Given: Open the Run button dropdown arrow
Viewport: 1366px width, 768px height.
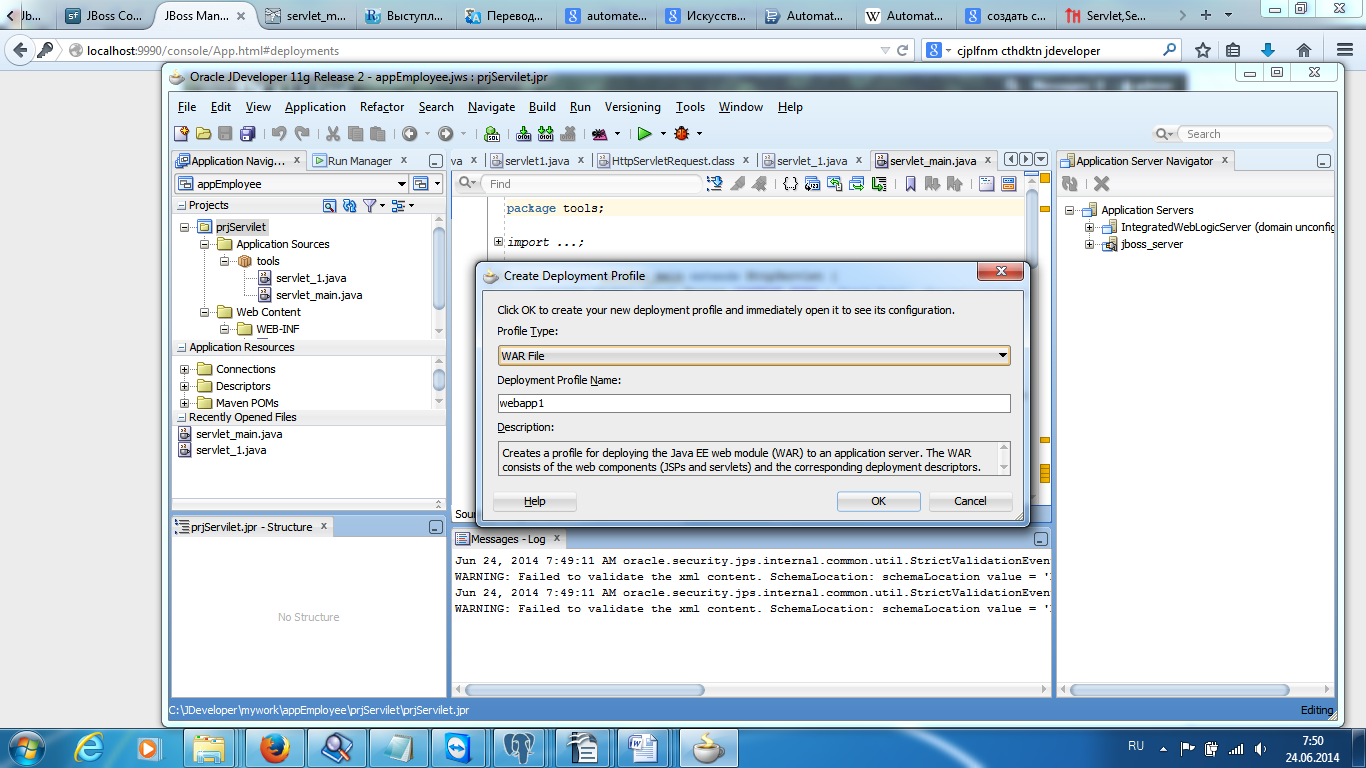Looking at the screenshot, I should tap(662, 134).
